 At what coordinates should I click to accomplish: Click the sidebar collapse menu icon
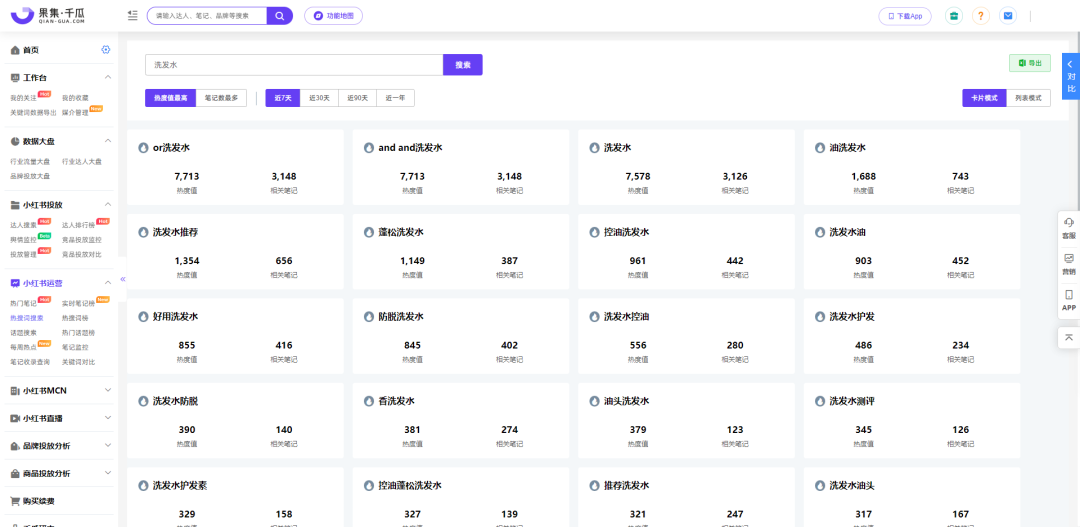(133, 15)
